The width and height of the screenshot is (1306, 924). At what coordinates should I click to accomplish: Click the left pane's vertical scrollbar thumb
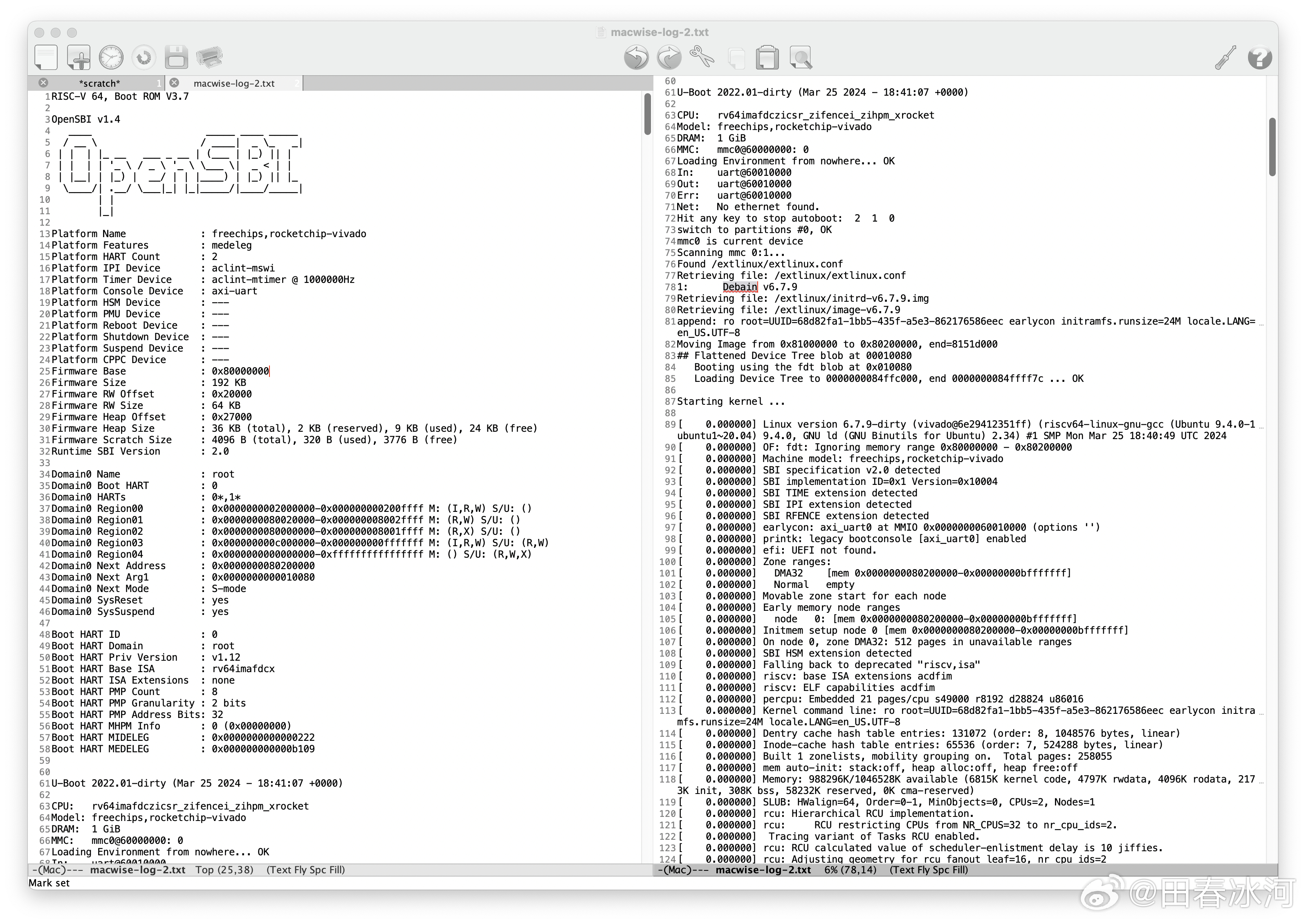[648, 114]
